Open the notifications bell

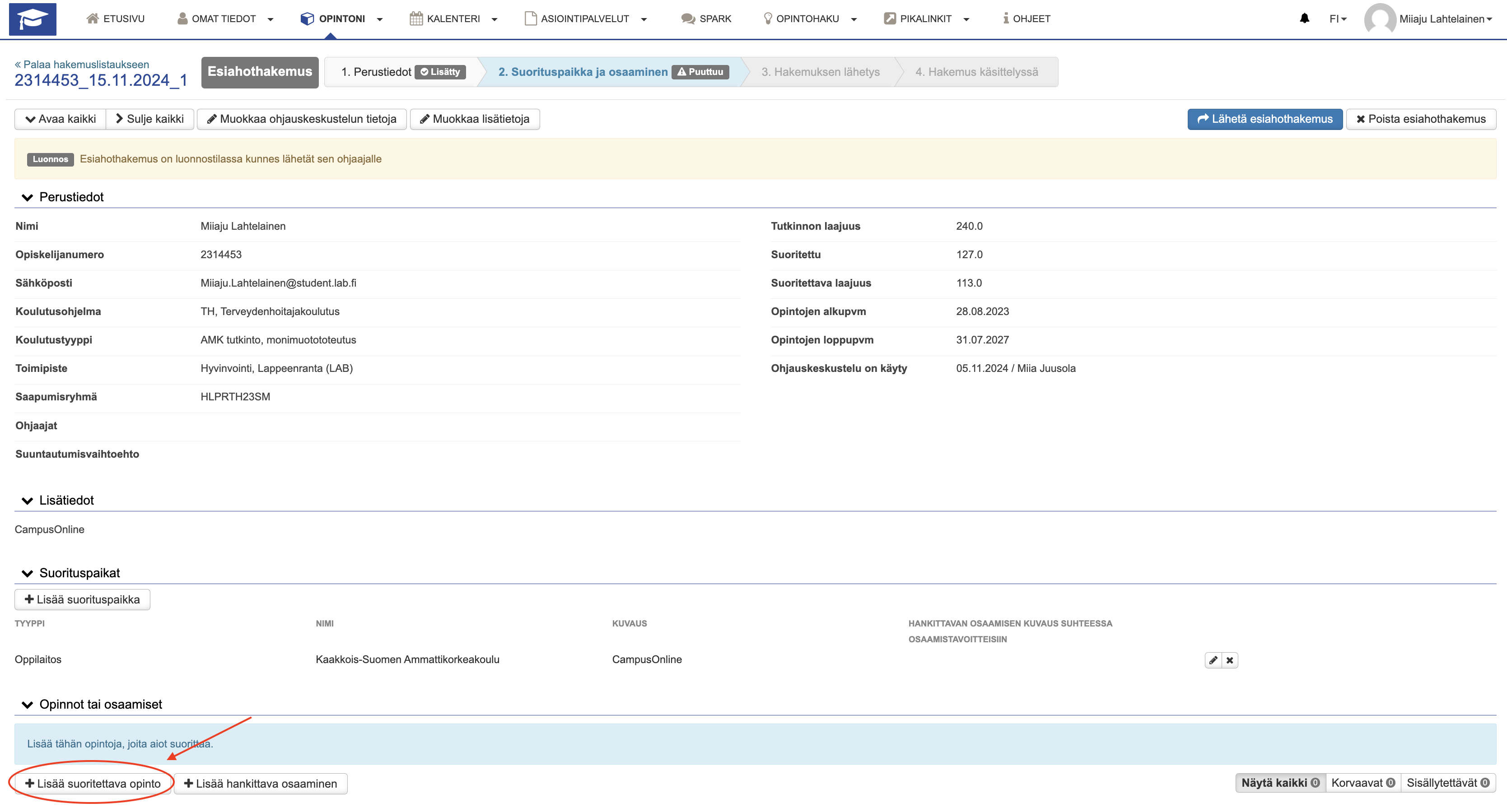point(1304,19)
